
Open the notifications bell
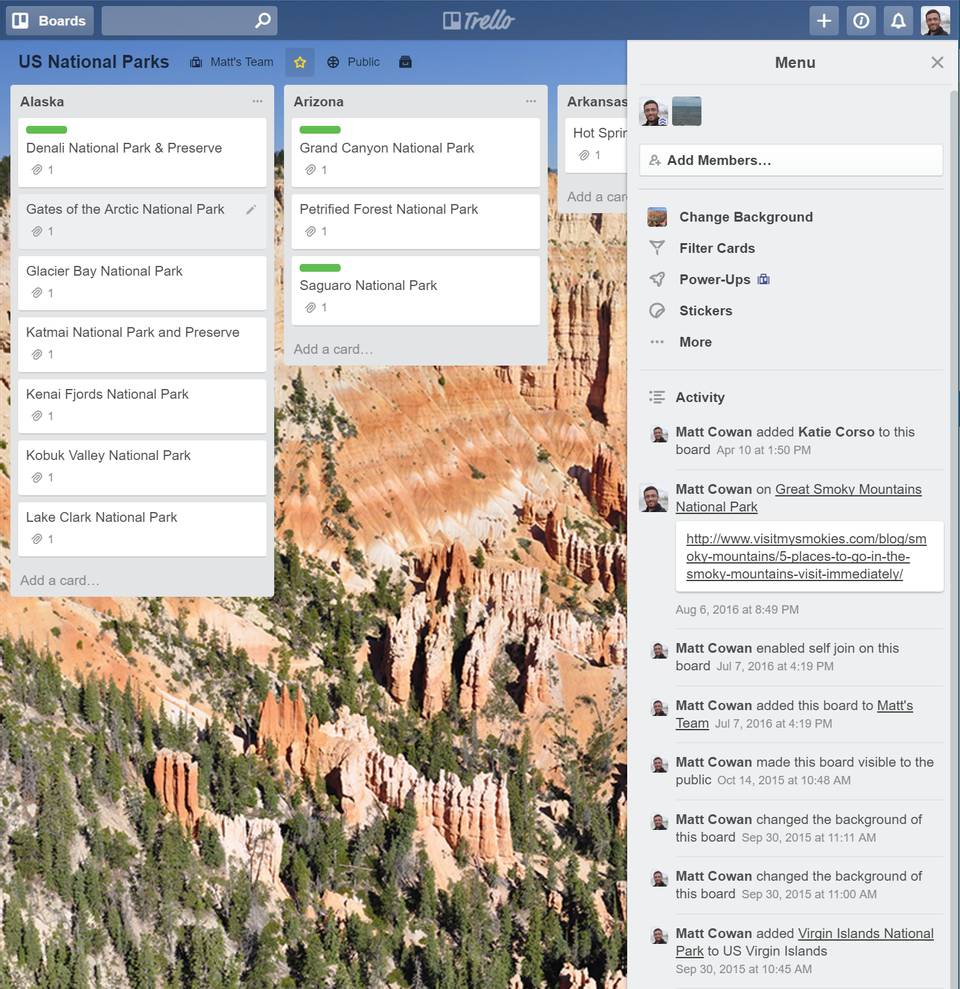point(898,21)
